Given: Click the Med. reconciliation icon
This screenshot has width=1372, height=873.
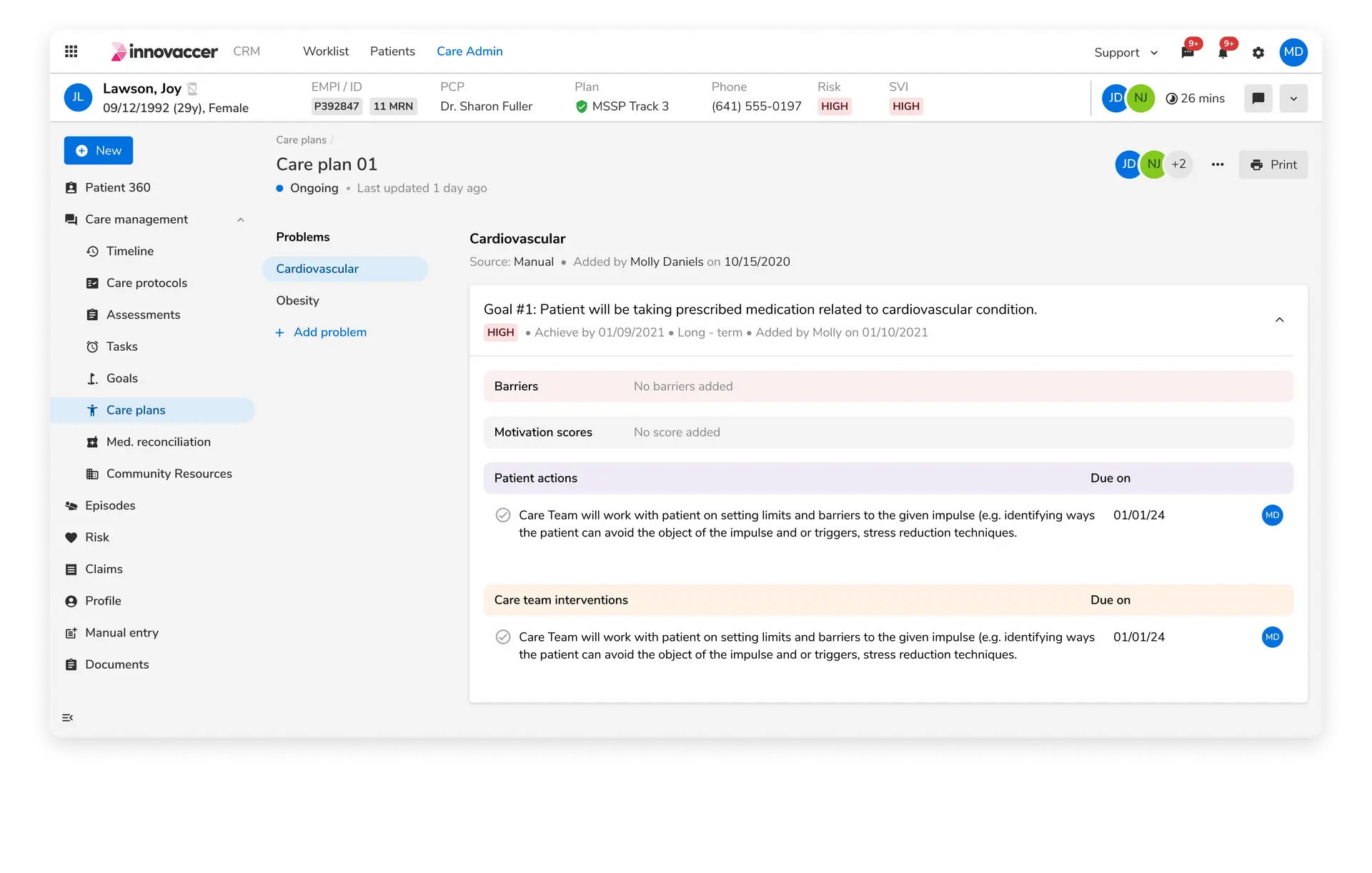Looking at the screenshot, I should pos(92,442).
